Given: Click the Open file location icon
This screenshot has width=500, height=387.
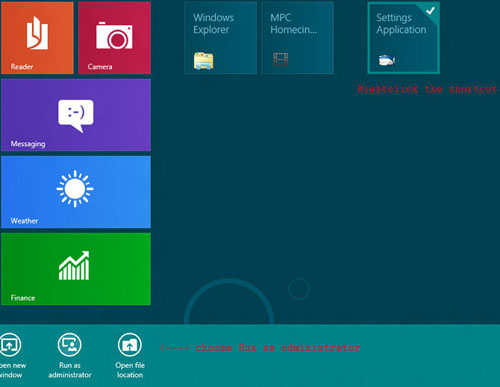Looking at the screenshot, I should 130,345.
